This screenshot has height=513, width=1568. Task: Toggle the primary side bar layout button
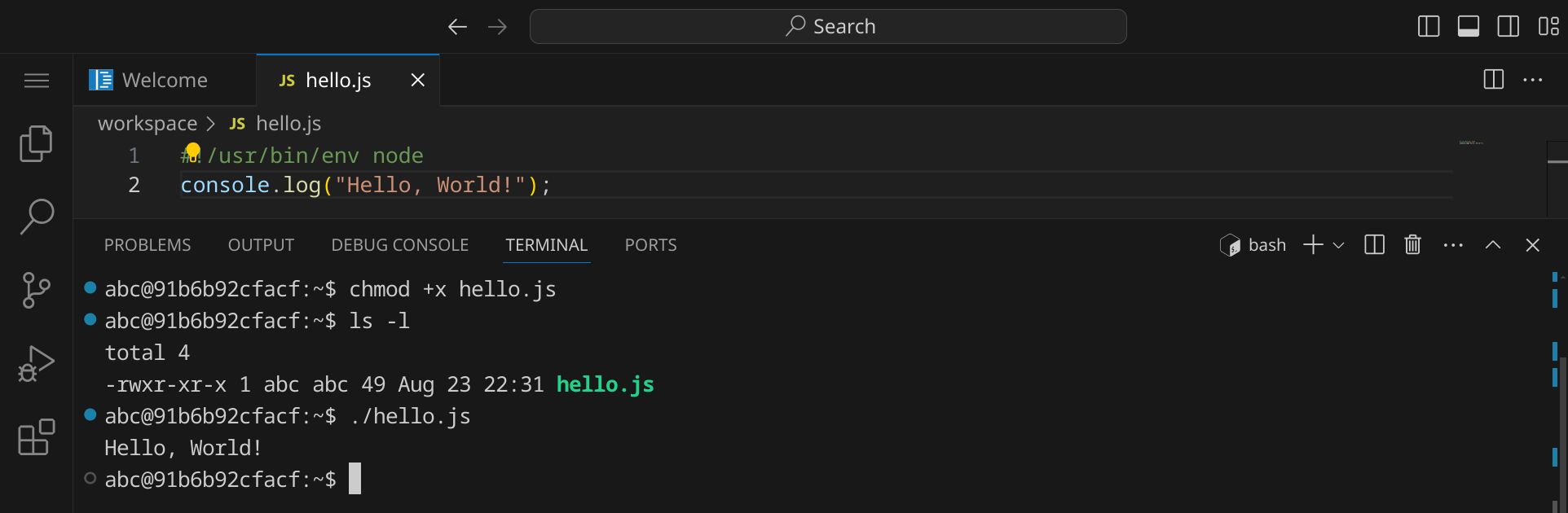pos(1429,27)
